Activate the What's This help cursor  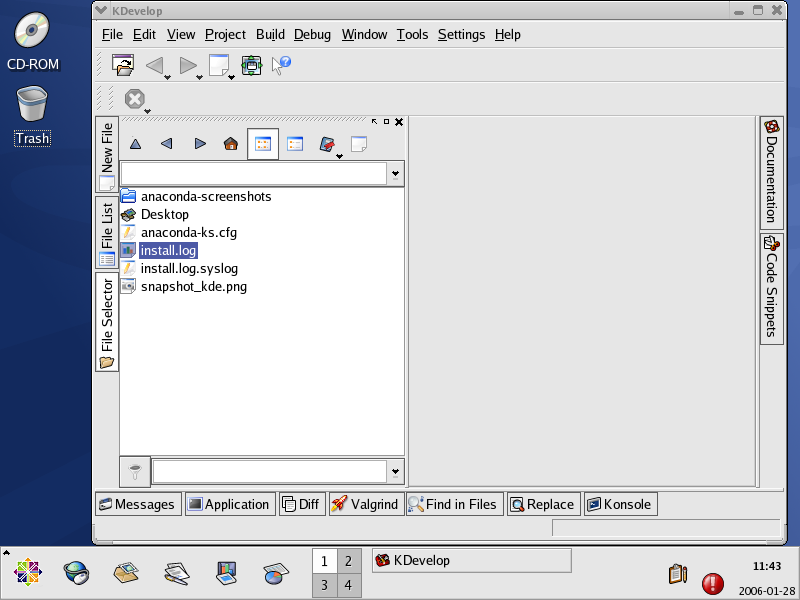tap(281, 65)
